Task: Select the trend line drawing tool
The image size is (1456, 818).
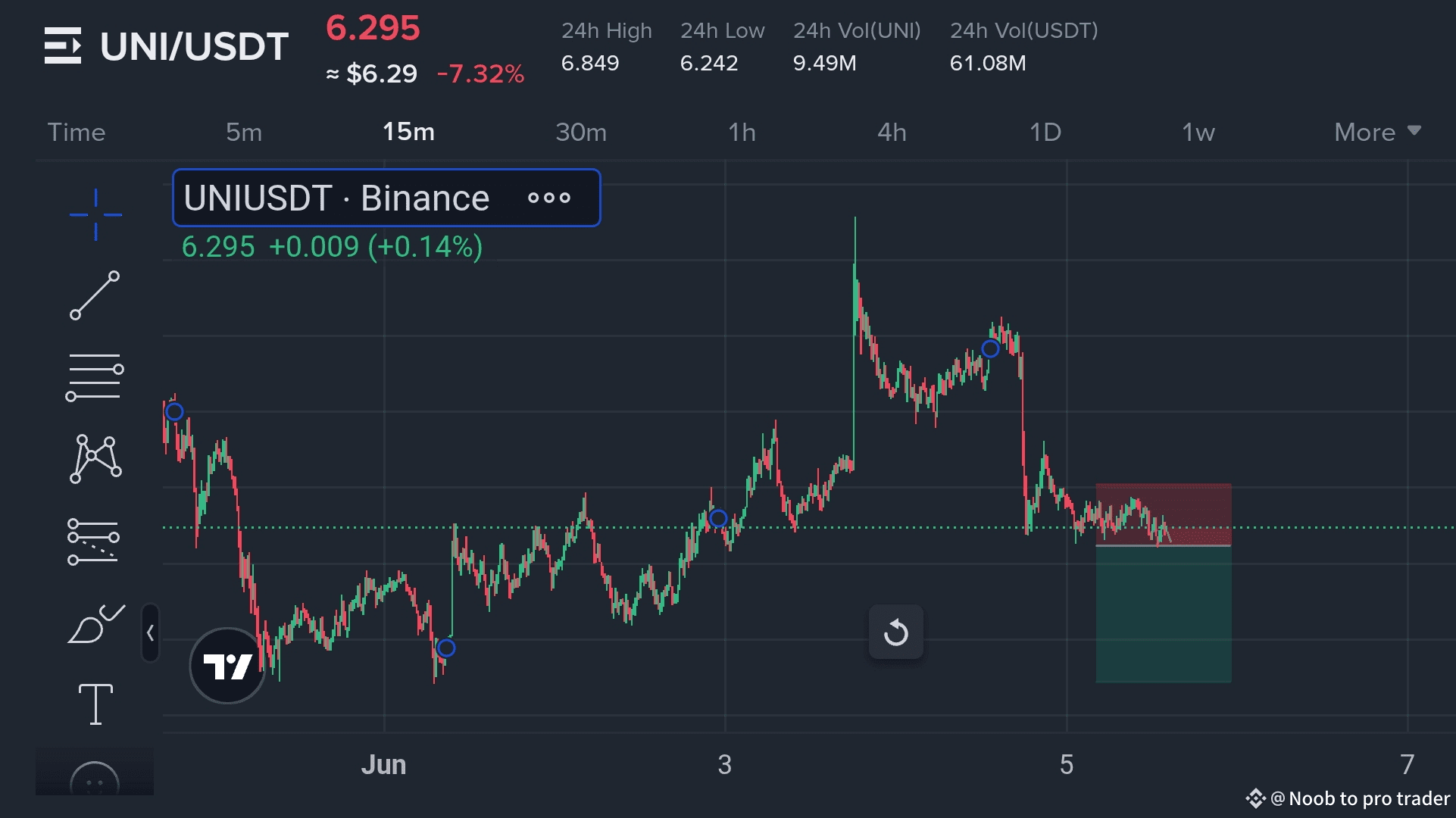Action: click(x=95, y=295)
